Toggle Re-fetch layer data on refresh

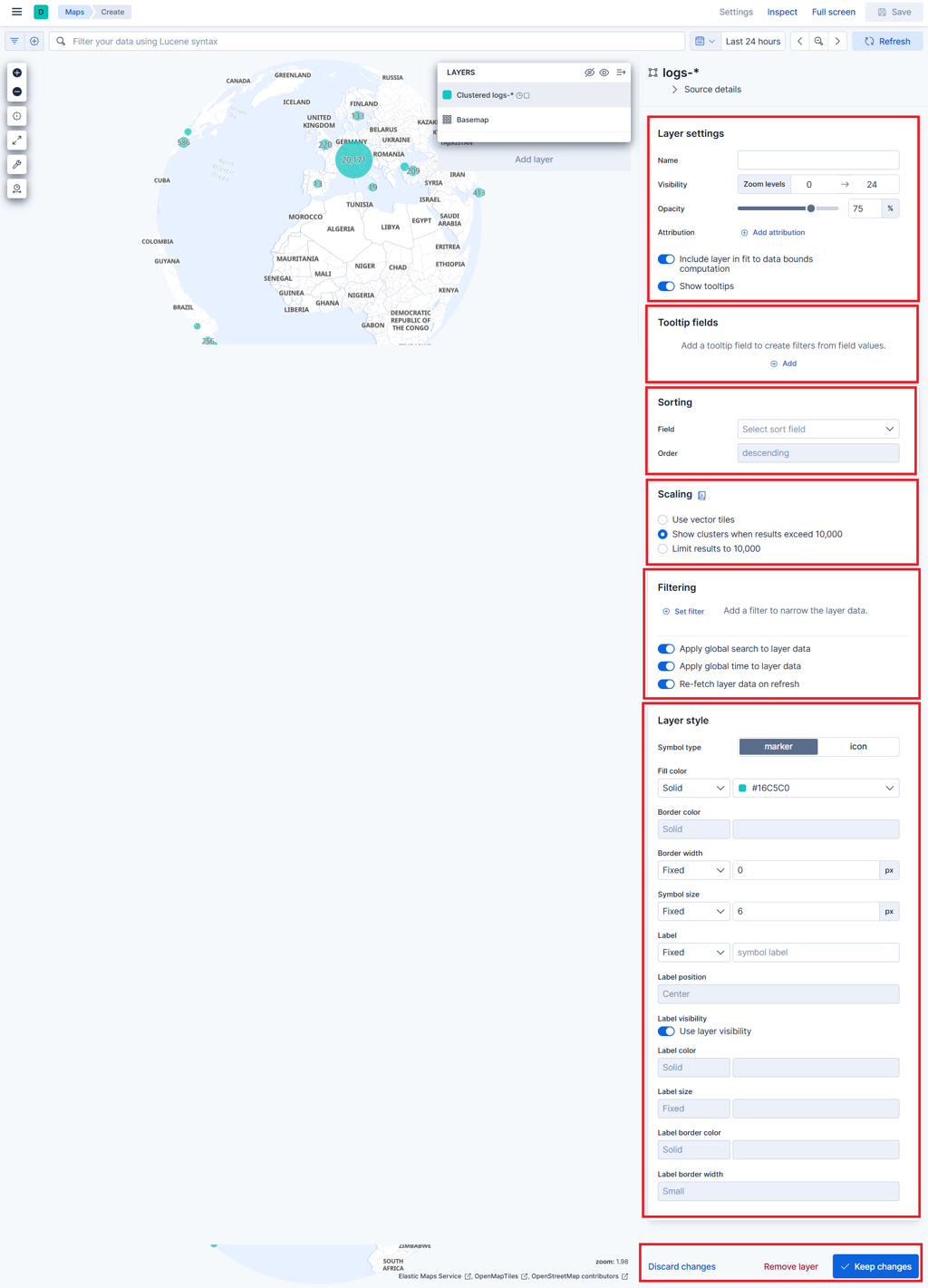(666, 684)
